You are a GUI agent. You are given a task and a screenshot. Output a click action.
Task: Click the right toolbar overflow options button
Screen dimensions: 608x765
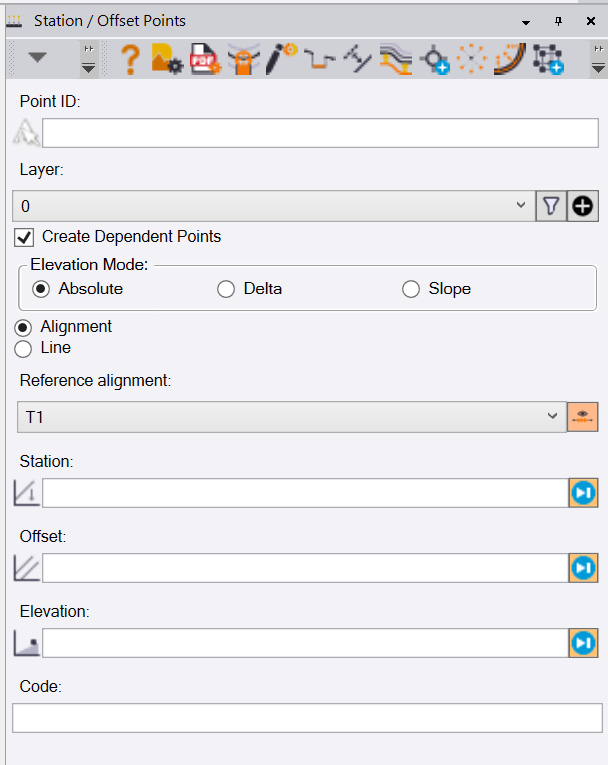pyautogui.click(x=597, y=60)
